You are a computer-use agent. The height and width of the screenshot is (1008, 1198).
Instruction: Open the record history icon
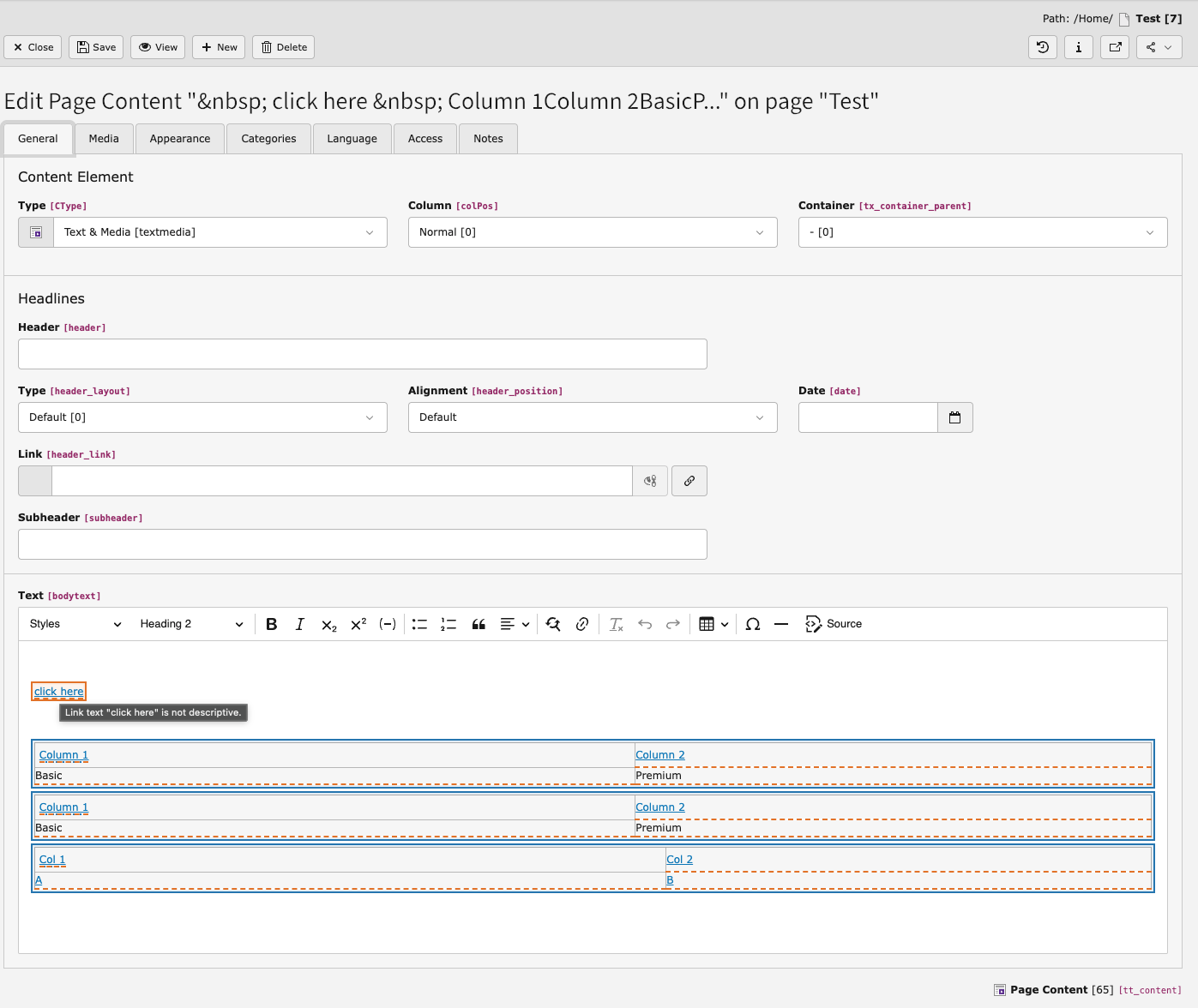click(1043, 47)
